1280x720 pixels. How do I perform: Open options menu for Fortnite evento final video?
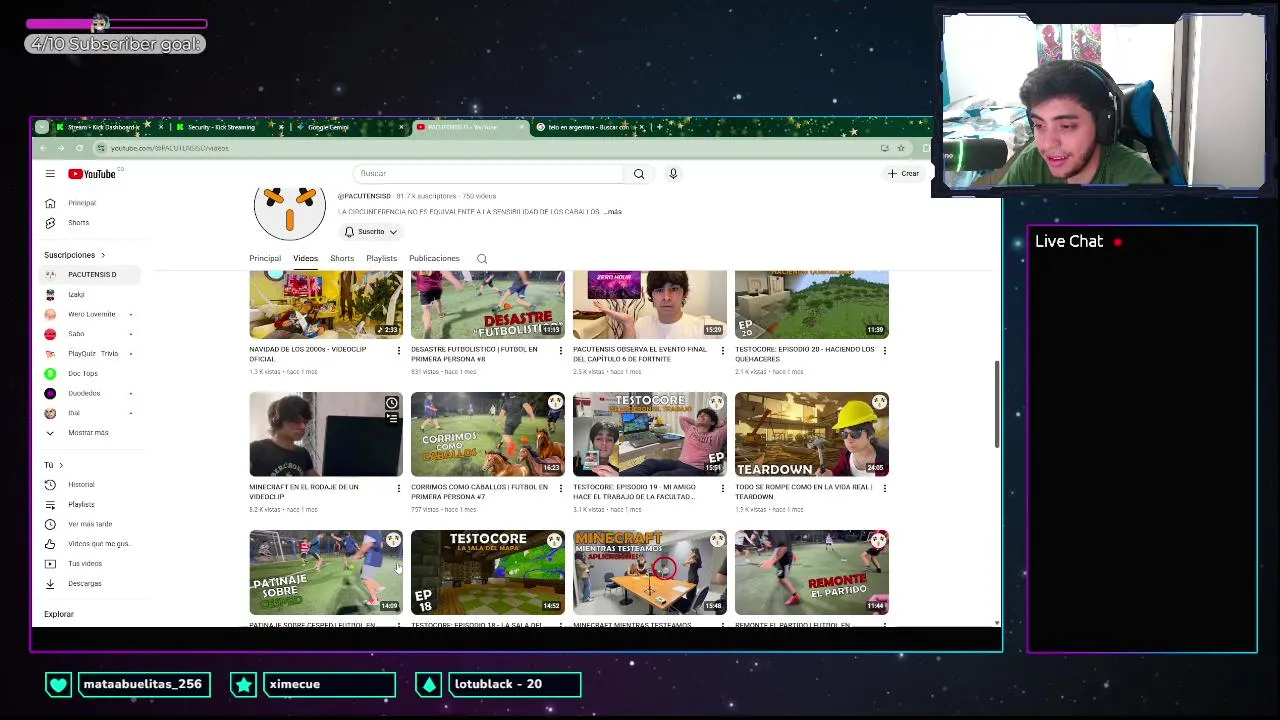click(x=722, y=351)
